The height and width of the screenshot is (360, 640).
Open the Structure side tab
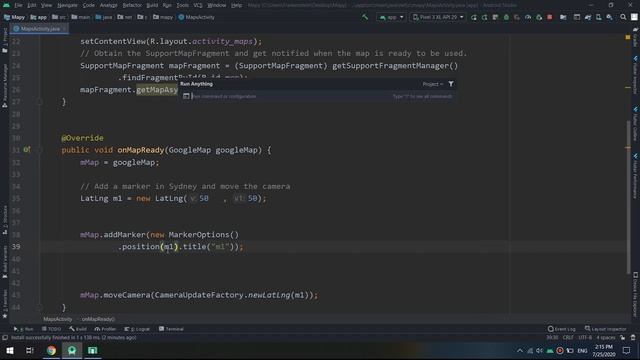4,220
